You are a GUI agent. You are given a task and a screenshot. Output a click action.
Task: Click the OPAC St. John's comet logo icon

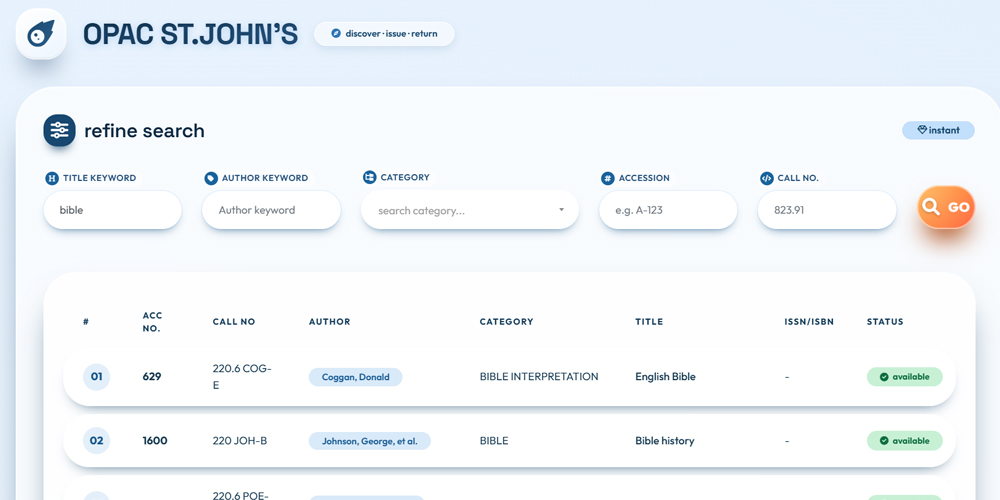click(x=41, y=34)
